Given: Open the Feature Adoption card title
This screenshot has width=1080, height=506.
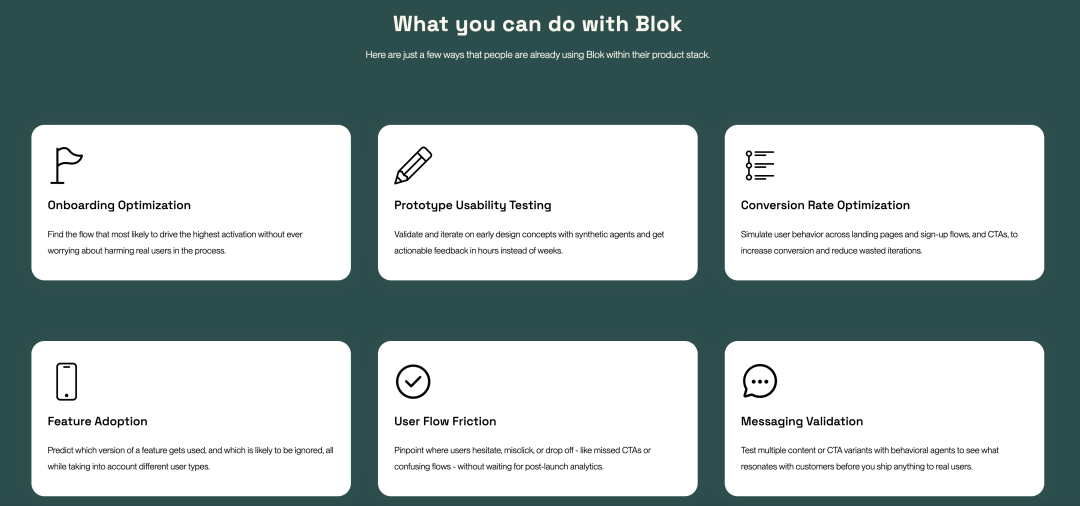Looking at the screenshot, I should click(98, 421).
